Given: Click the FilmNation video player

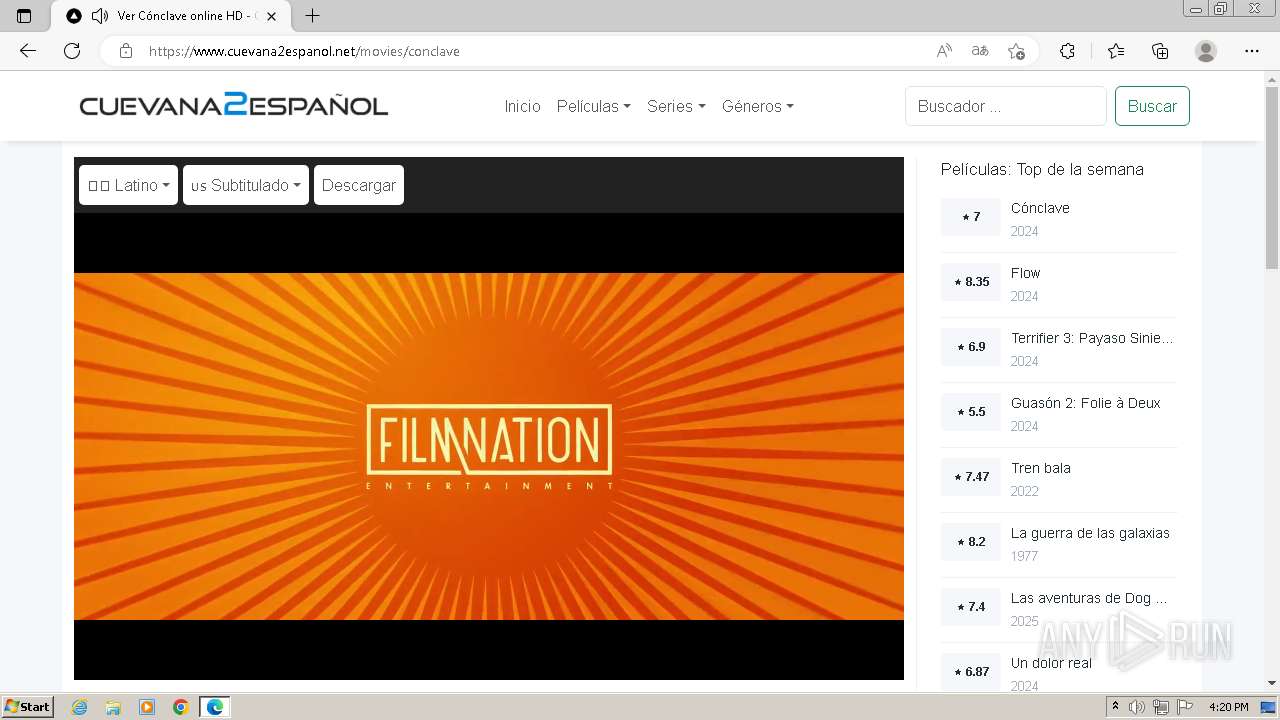Looking at the screenshot, I should coord(489,446).
